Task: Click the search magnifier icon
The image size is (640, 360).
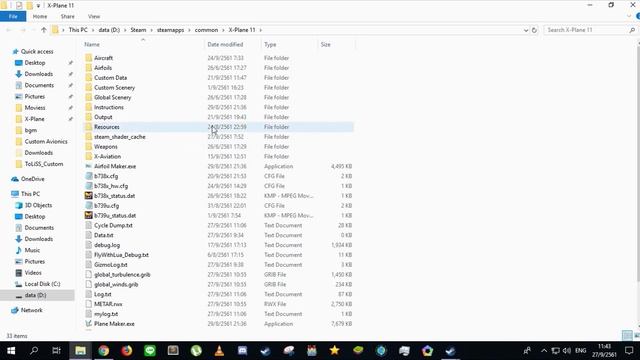Action: [x=632, y=30]
